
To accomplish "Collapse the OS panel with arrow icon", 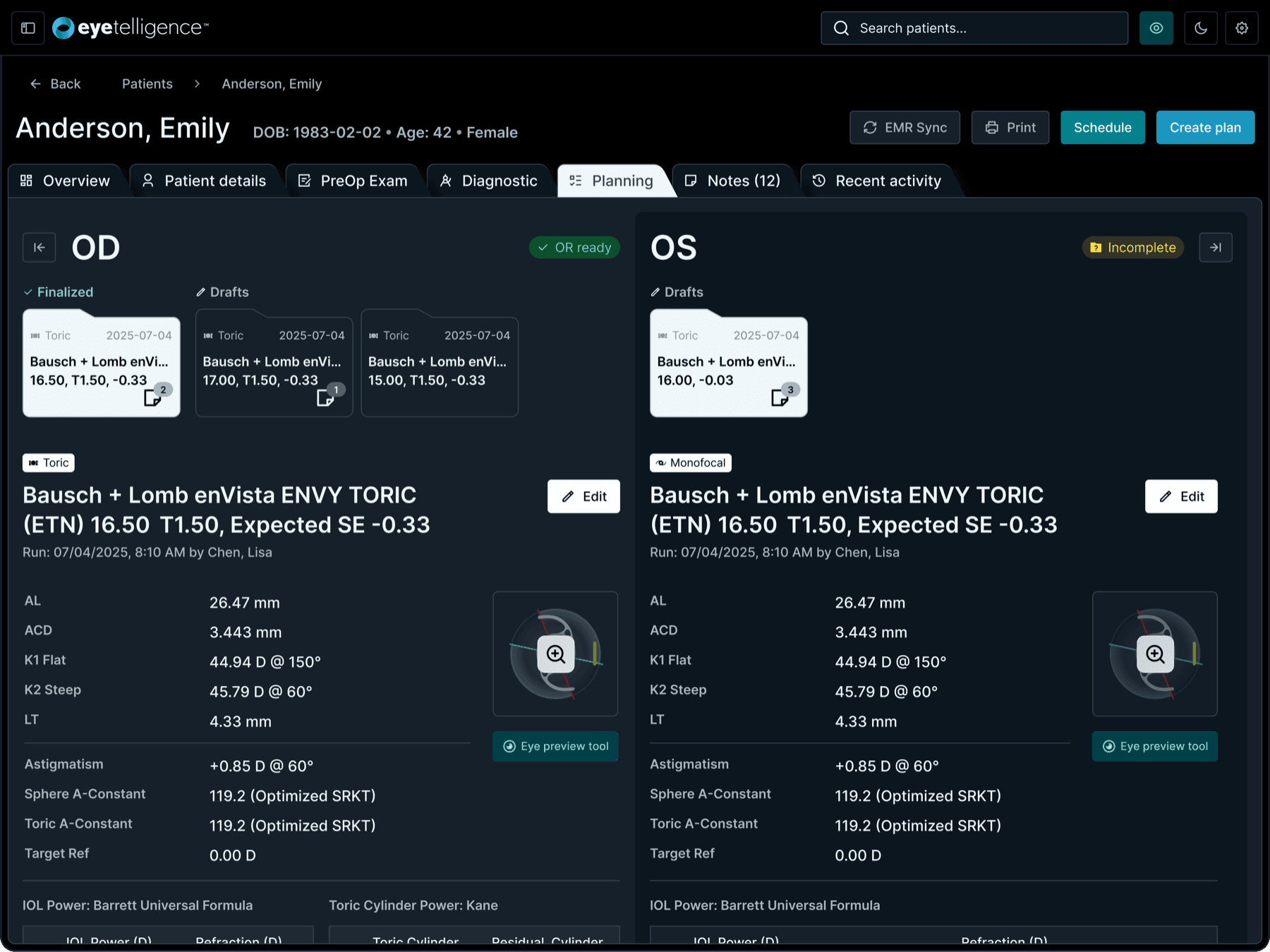I will 1216,248.
